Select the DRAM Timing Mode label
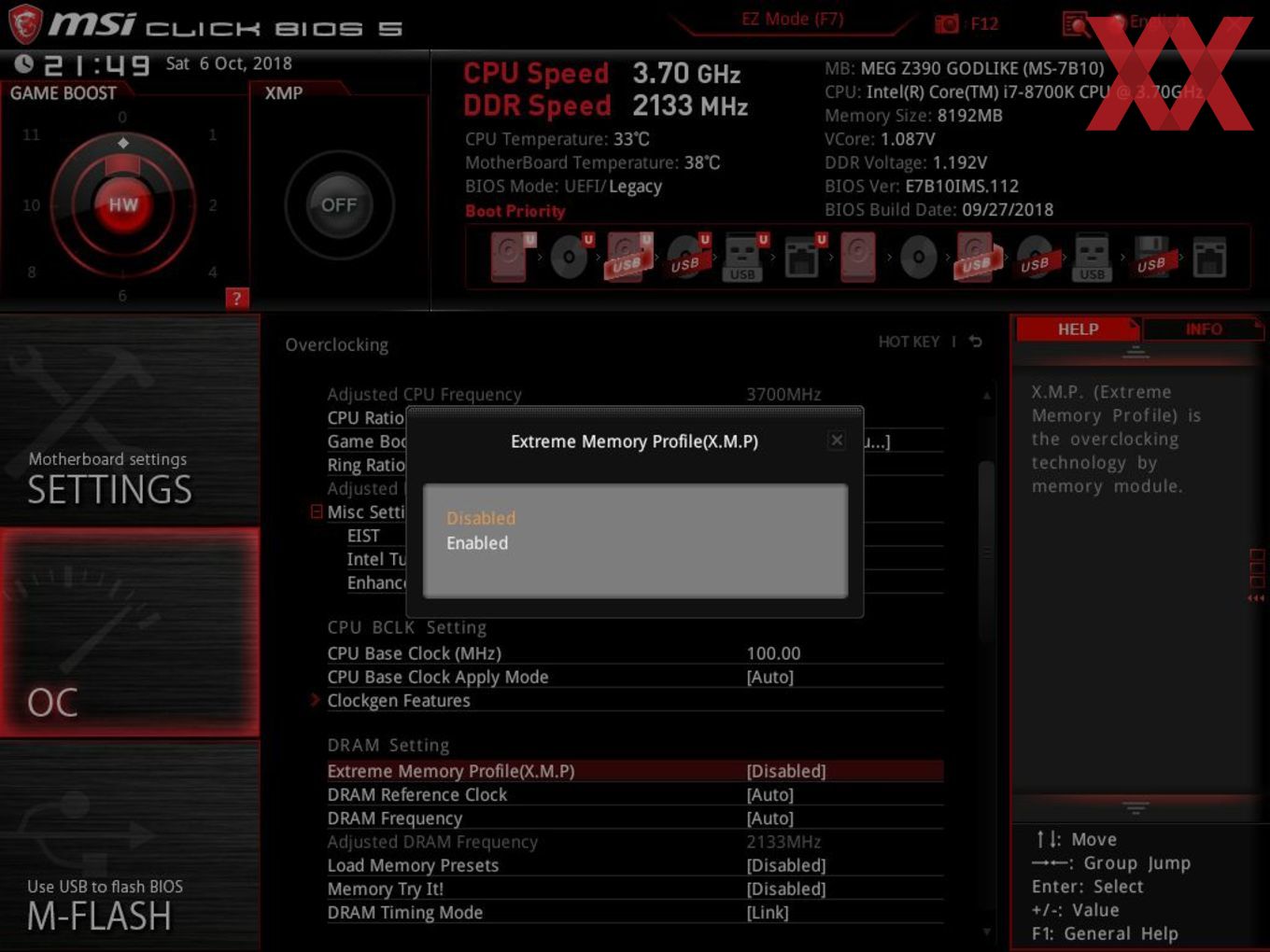This screenshot has height=952, width=1270. click(x=405, y=912)
